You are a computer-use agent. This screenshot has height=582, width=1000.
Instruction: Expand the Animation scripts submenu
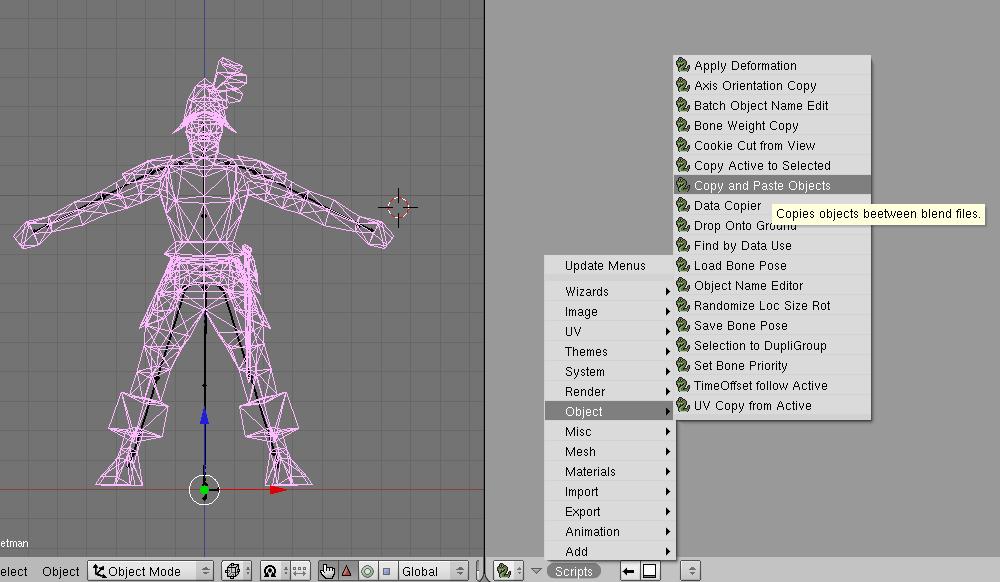609,532
